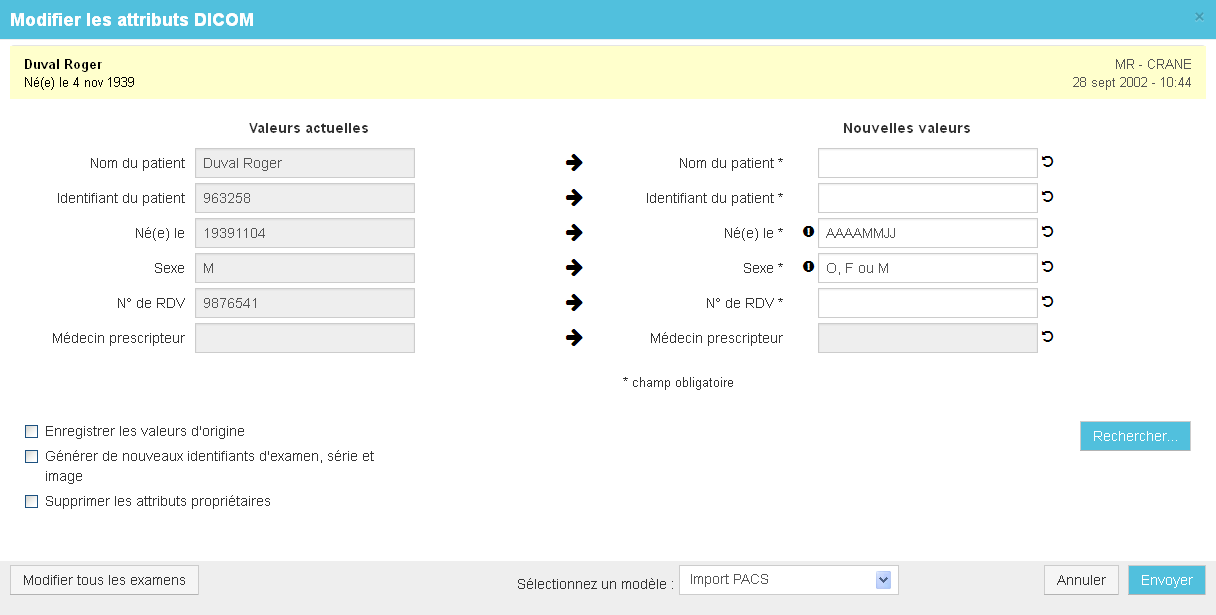Click current N° de RDV field 9876541
1216x615 pixels.
tap(305, 303)
